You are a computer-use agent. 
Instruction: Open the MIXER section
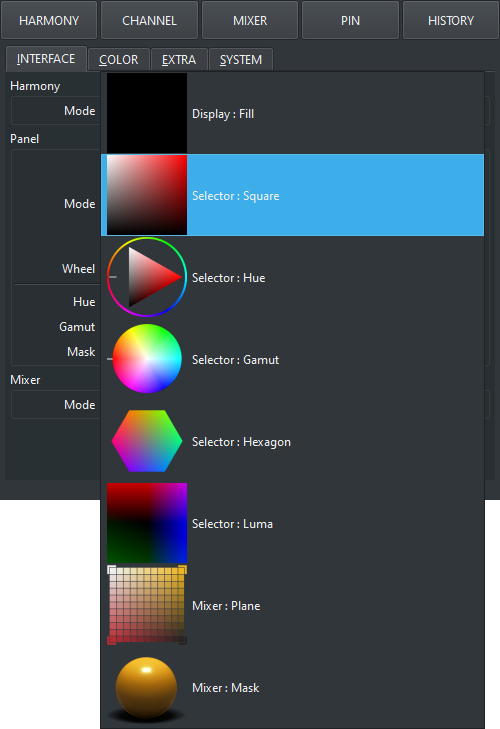[x=250, y=20]
